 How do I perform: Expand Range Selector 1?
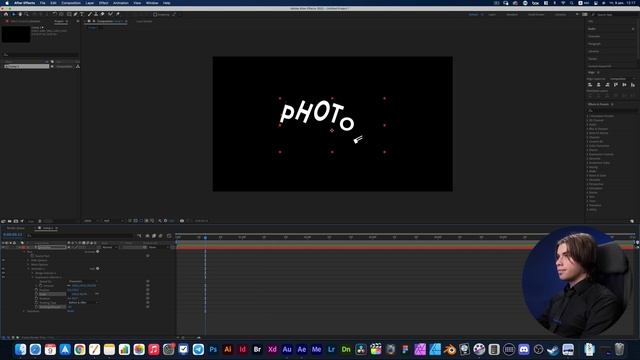tap(33, 273)
